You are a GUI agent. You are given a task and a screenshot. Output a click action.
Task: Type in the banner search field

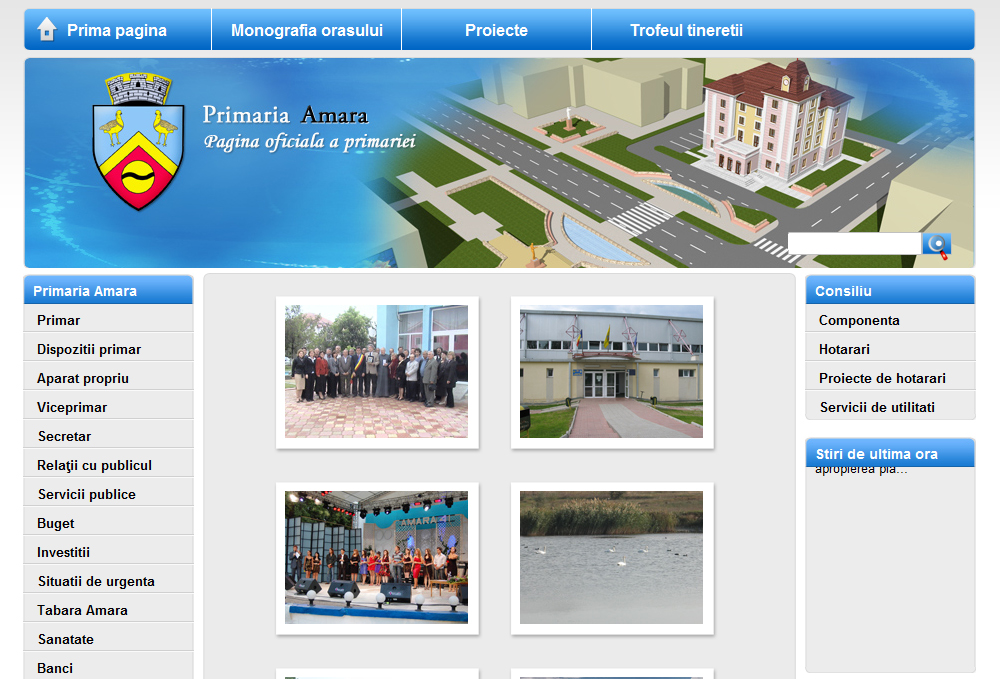click(x=853, y=244)
